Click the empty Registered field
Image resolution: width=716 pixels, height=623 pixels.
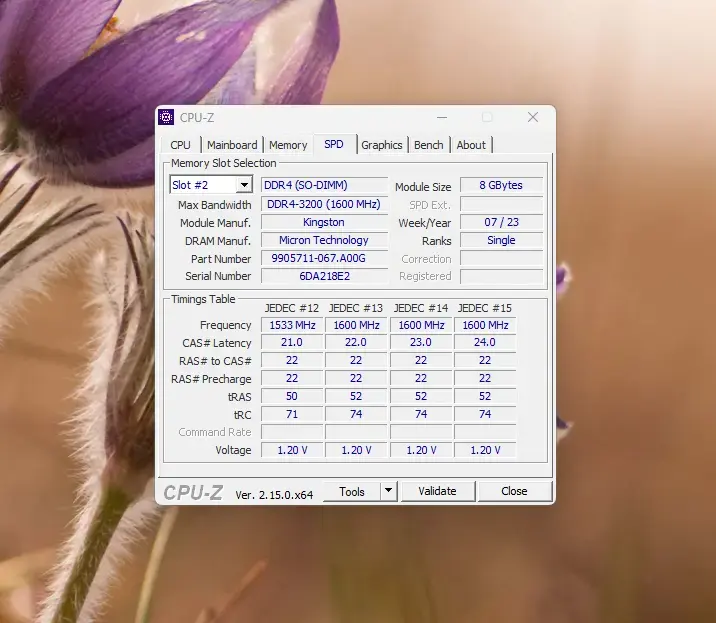click(x=501, y=276)
